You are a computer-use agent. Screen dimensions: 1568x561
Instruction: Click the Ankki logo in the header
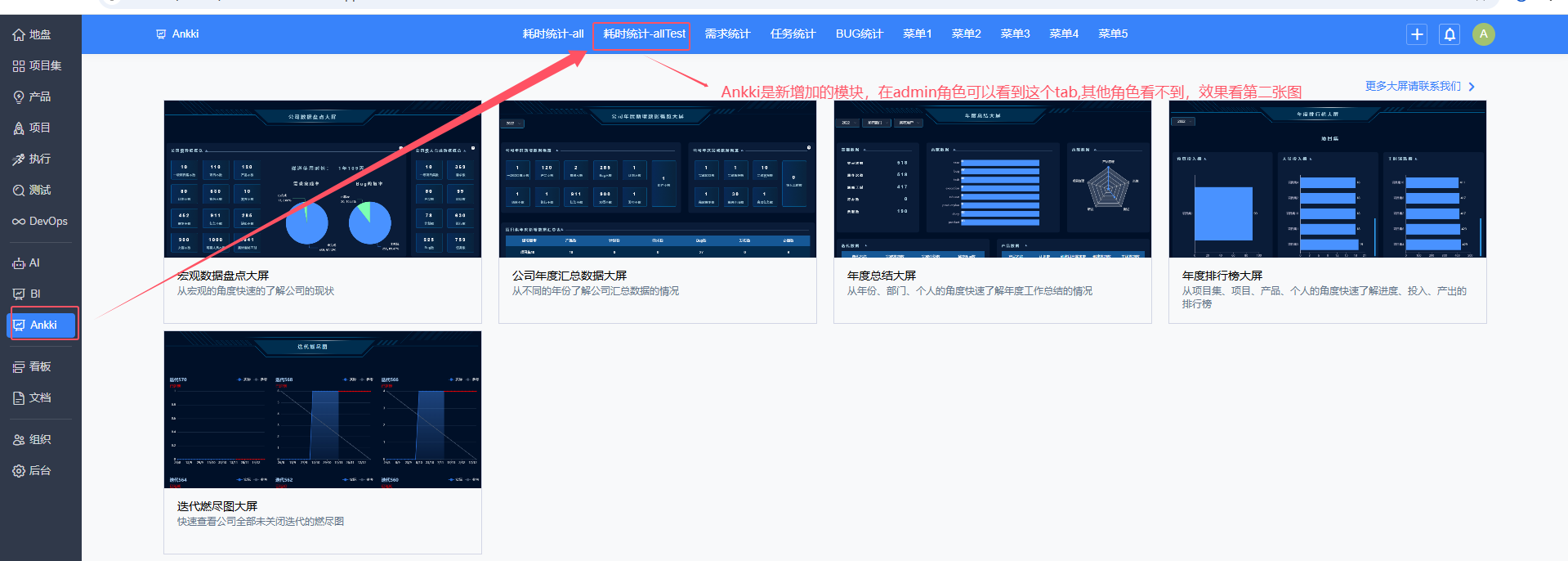tap(177, 34)
